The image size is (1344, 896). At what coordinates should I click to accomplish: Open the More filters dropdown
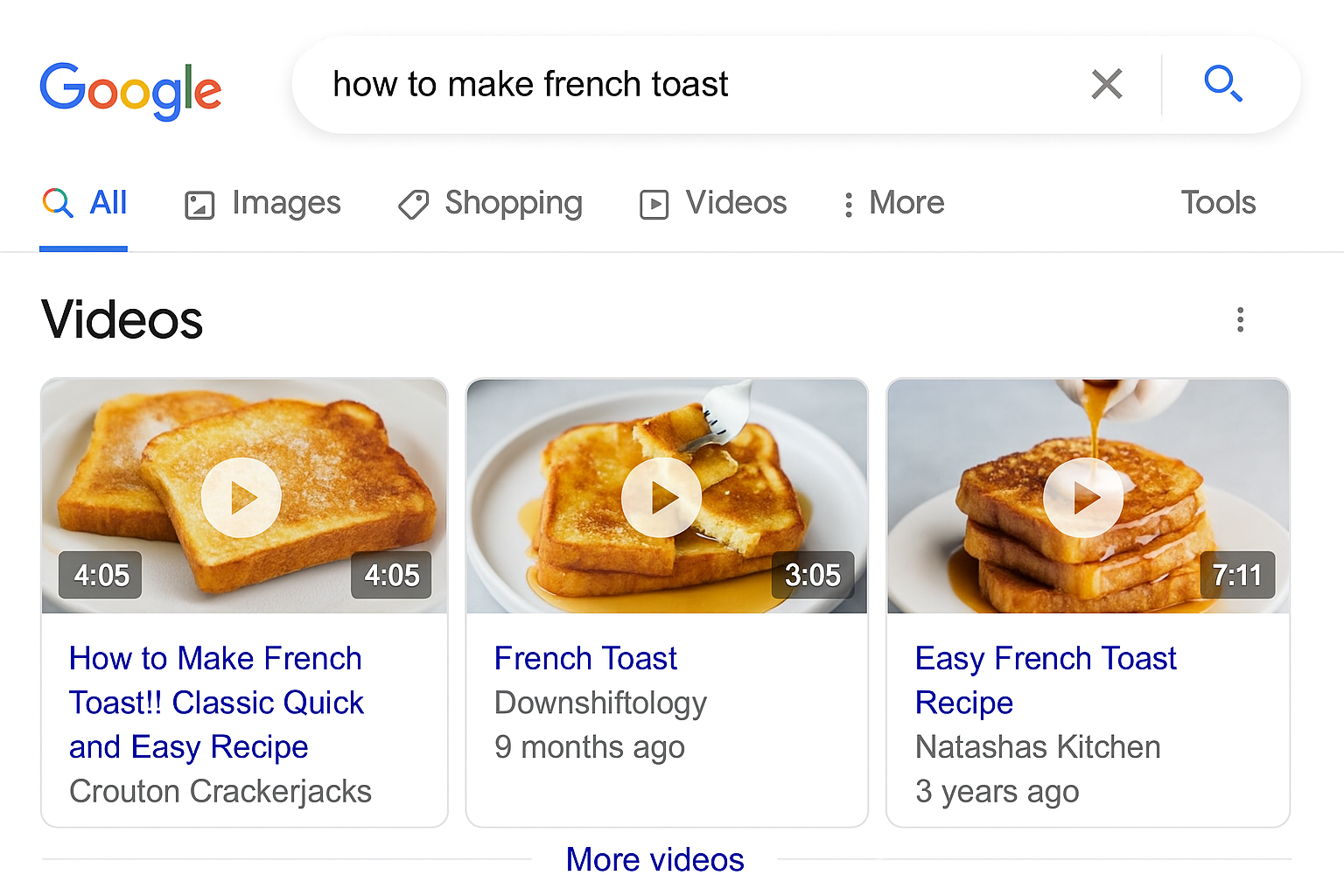tap(891, 203)
